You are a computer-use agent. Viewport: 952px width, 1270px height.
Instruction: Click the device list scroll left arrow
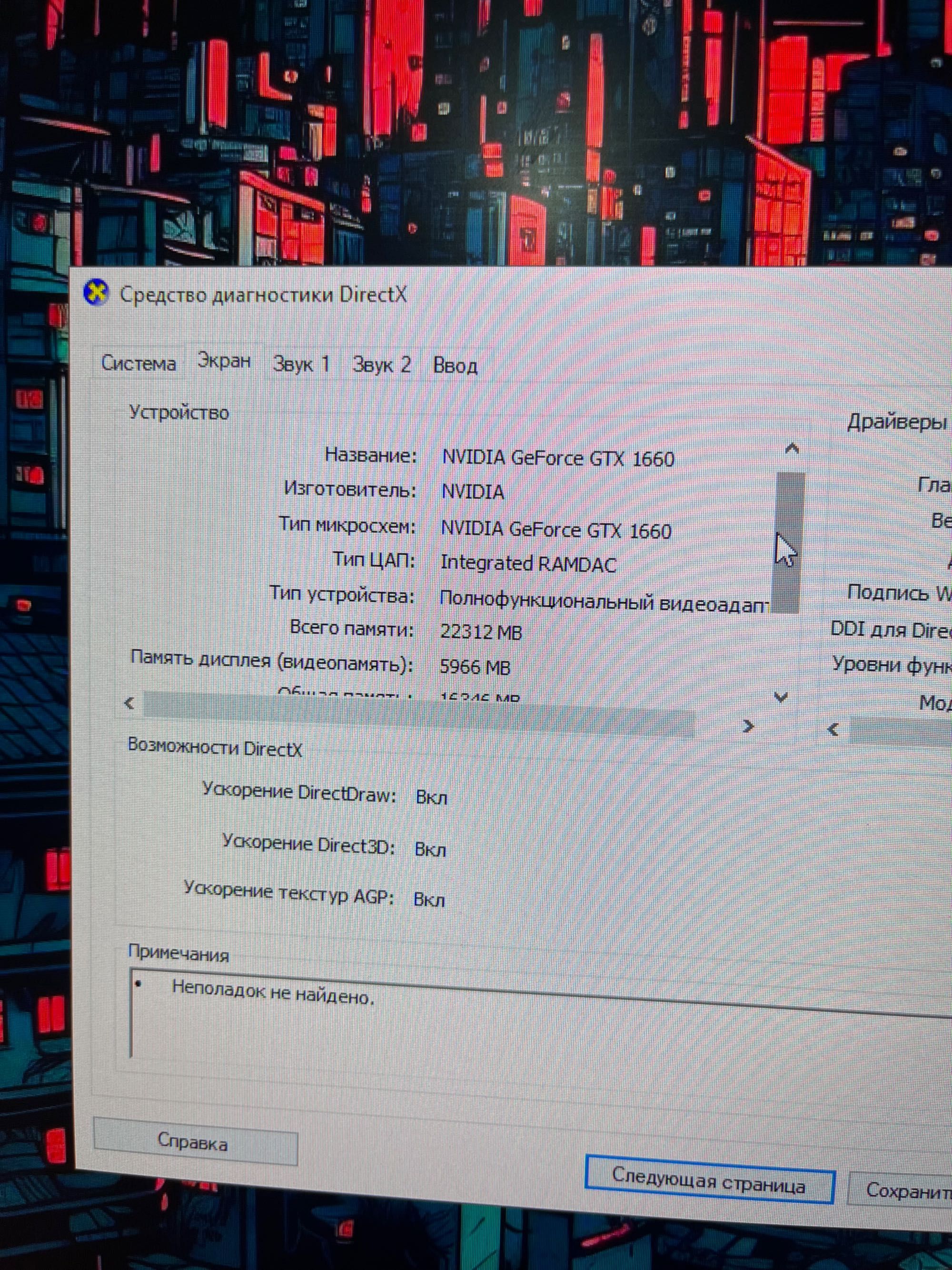click(x=129, y=702)
